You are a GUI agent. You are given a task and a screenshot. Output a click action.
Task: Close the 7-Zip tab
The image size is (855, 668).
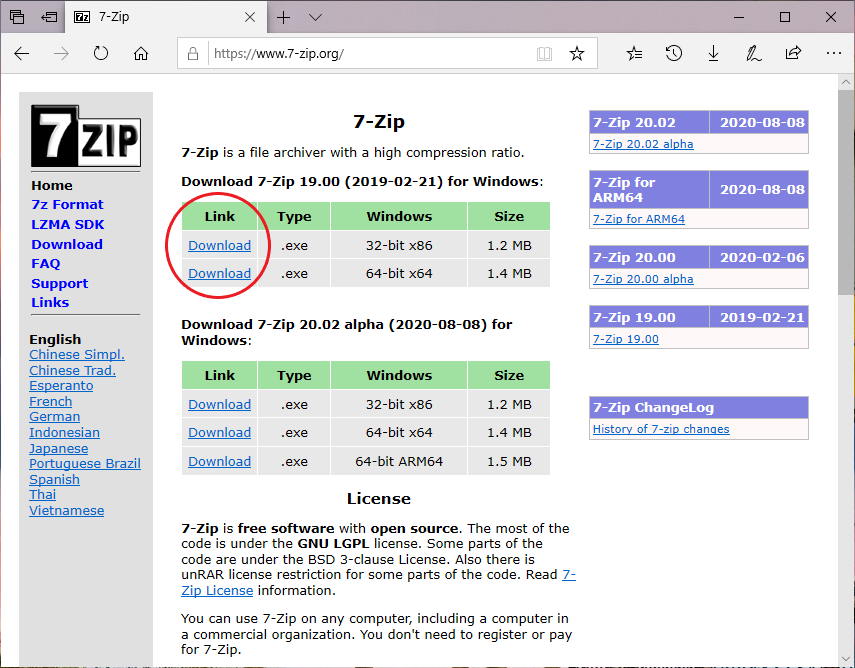[250, 17]
